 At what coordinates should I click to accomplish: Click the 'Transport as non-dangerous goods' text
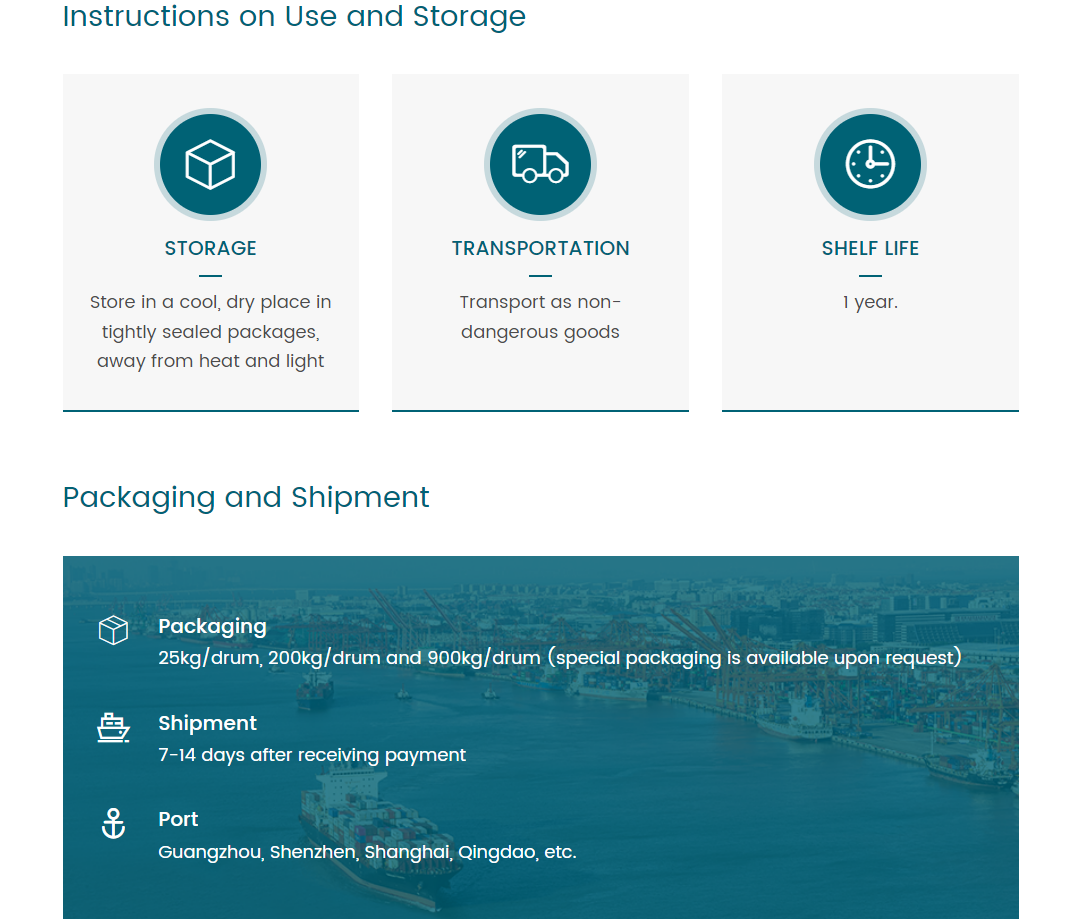(540, 317)
